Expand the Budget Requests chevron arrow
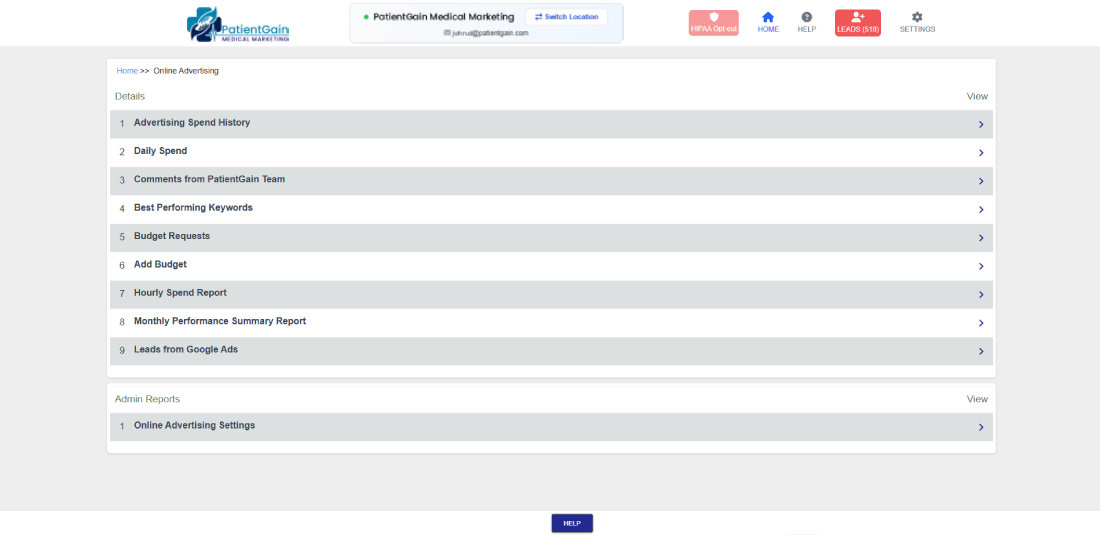This screenshot has width=1100, height=535. pos(980,238)
